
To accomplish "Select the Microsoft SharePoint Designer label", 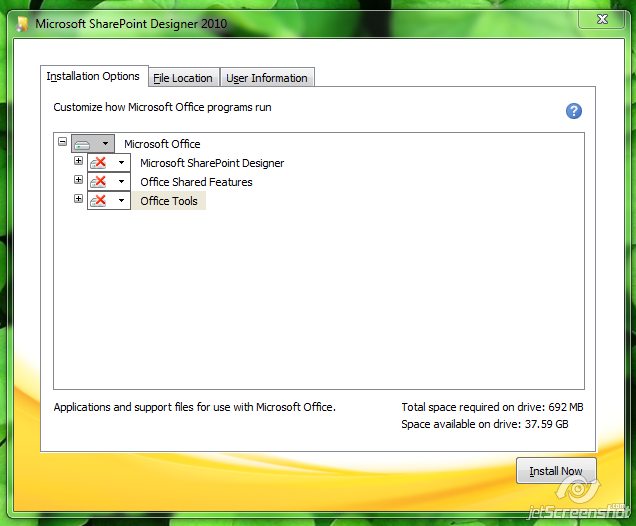I will tap(212, 163).
